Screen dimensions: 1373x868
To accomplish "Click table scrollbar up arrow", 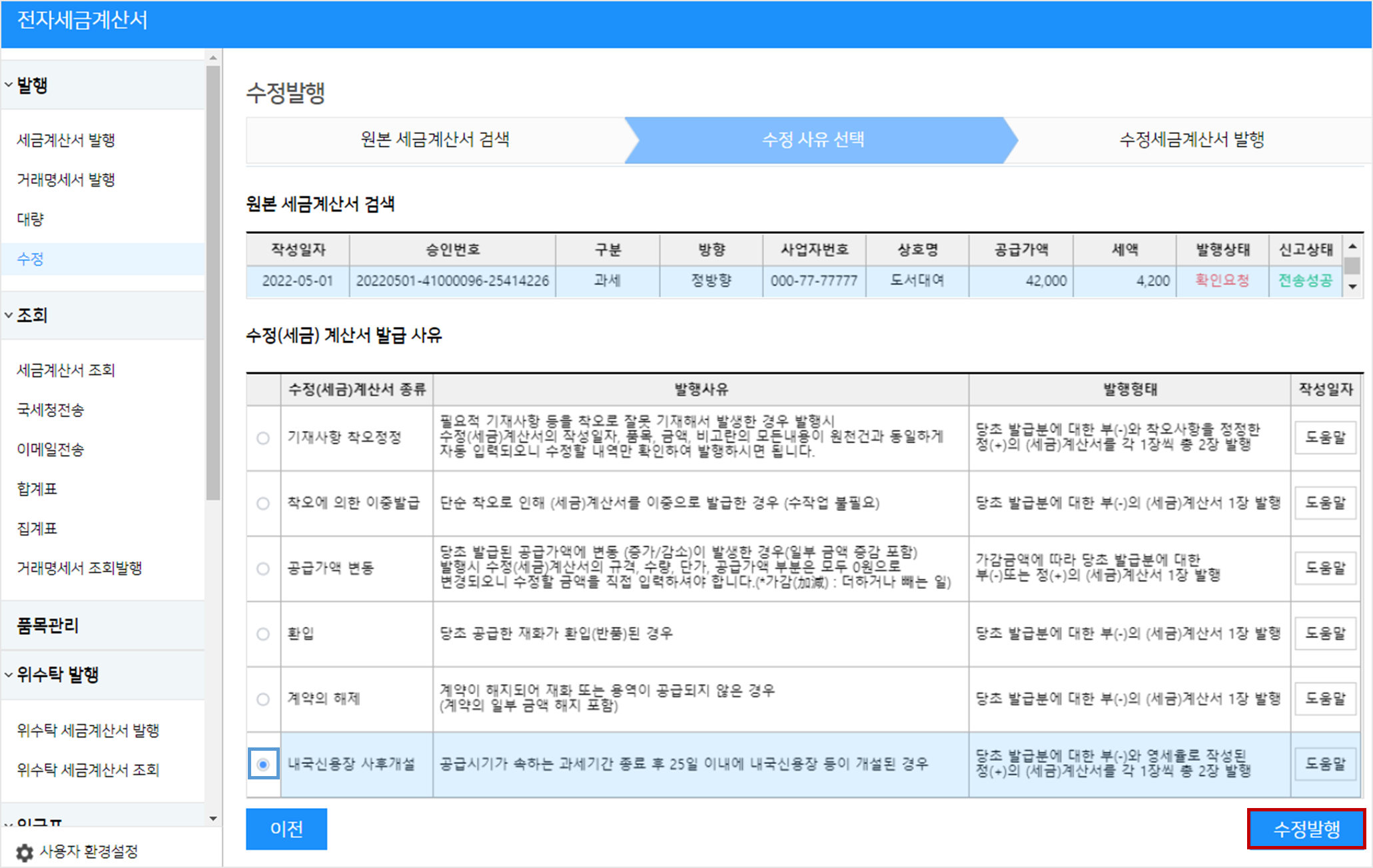I will pos(1352,246).
